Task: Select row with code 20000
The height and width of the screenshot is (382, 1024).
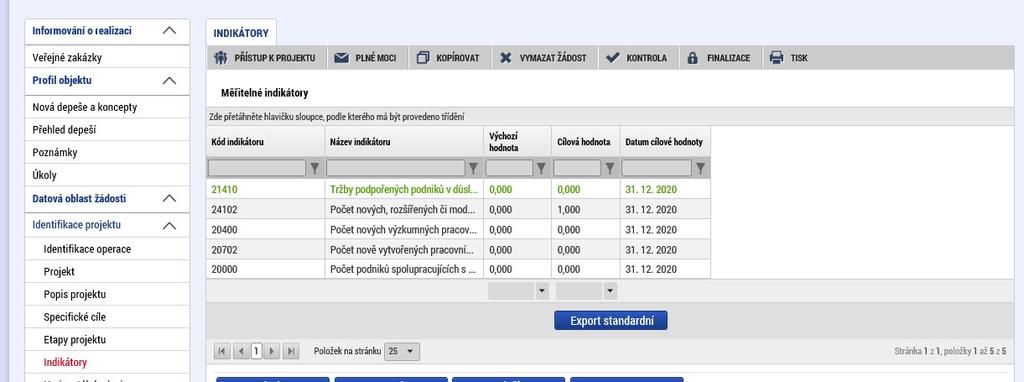Action: click(x=458, y=269)
